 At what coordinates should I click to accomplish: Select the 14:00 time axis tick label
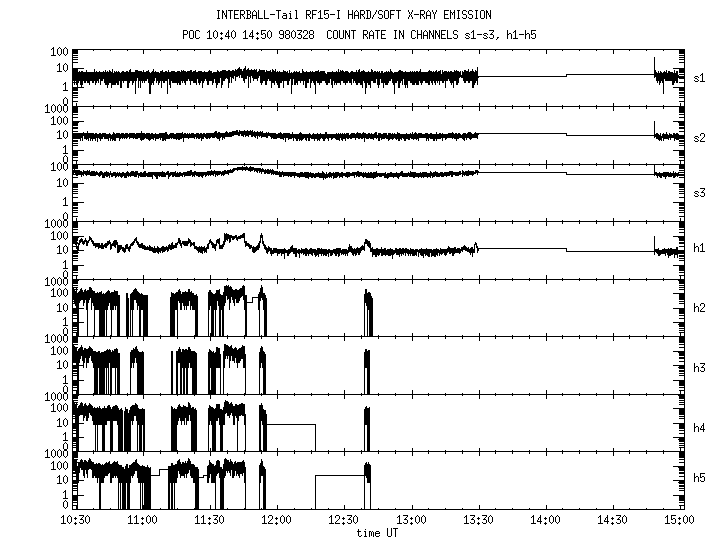545,520
